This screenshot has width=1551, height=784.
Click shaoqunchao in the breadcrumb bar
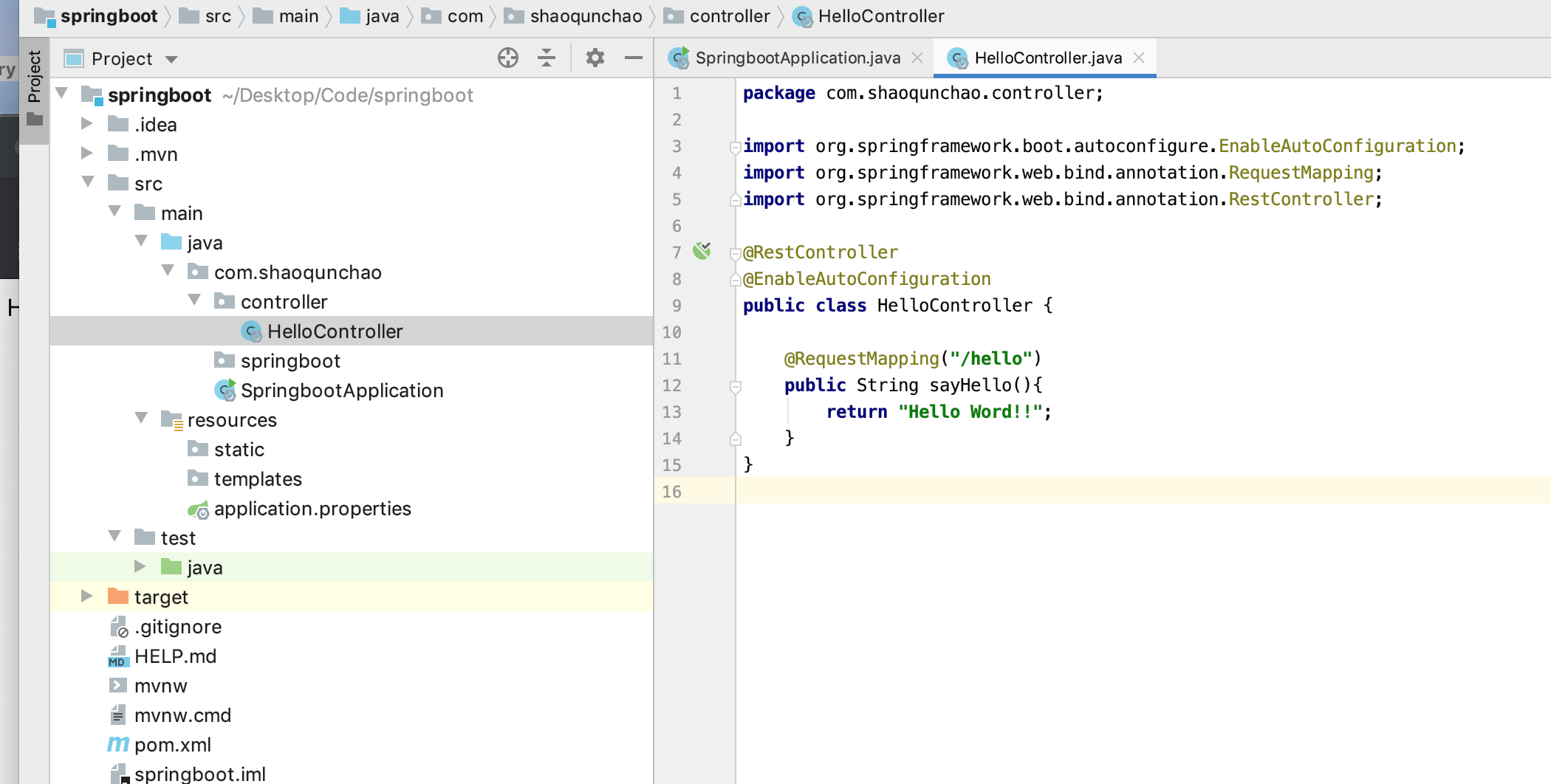click(586, 16)
